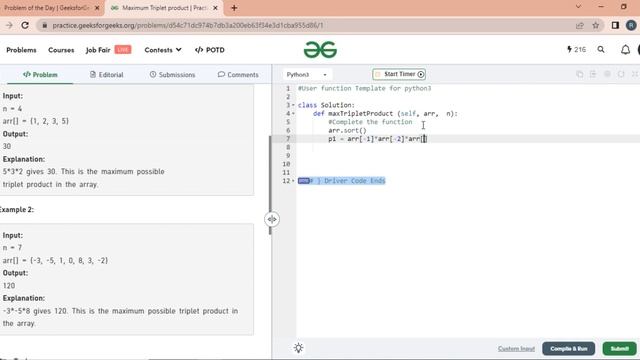Click the share page icon in address bar
Viewport: 640px width, 360px height.
pyautogui.click(x=580, y=25)
